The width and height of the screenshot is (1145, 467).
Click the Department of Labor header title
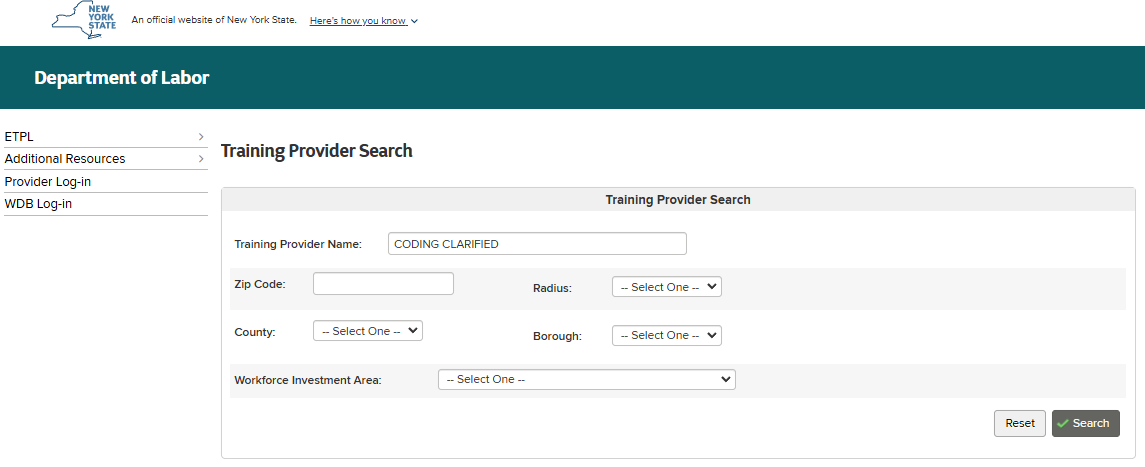tap(122, 78)
